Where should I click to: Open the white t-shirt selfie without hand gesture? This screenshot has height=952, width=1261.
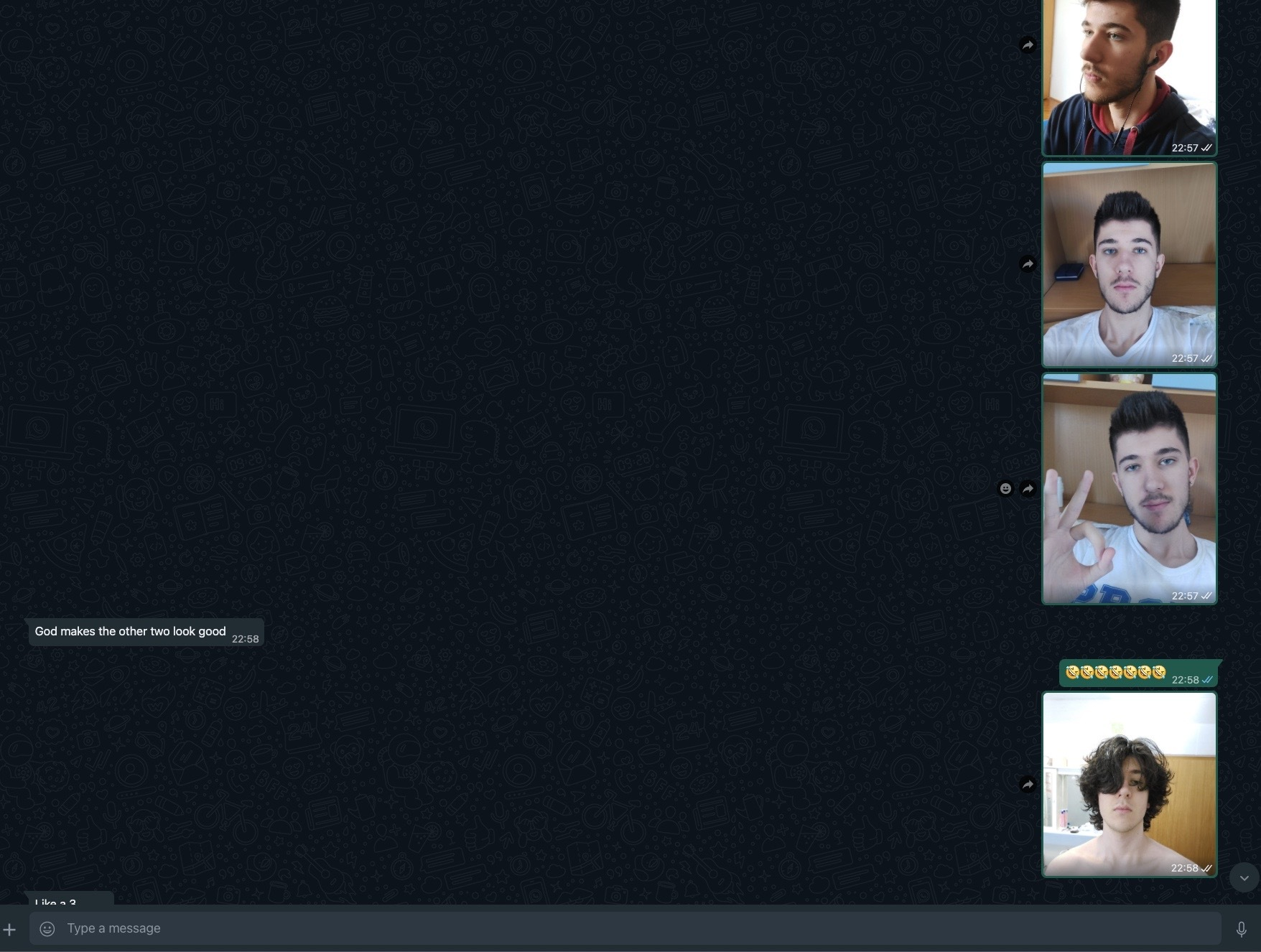coord(1129,264)
